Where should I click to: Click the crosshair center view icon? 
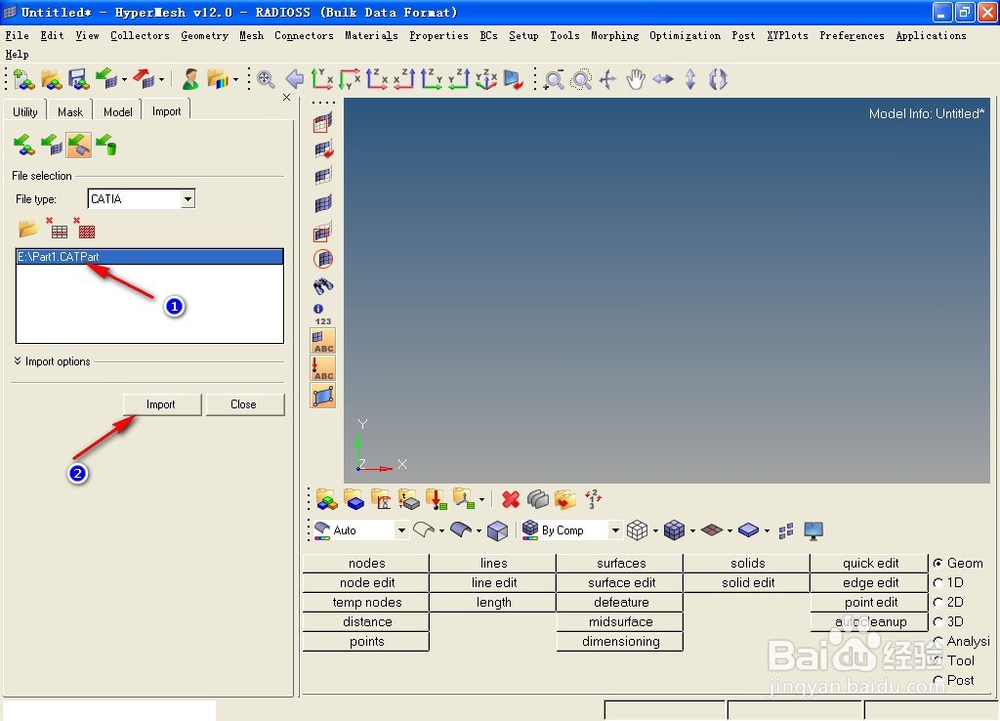(x=608, y=79)
